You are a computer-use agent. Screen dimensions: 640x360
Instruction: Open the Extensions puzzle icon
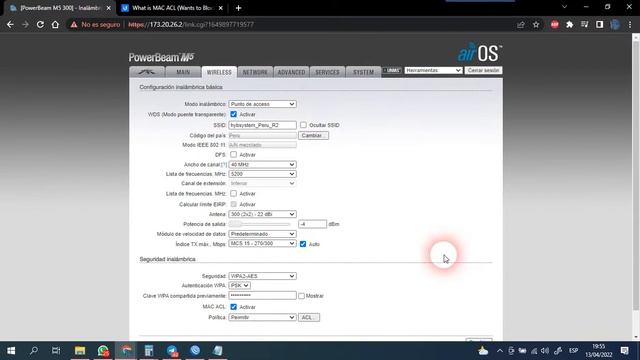[x=569, y=25]
